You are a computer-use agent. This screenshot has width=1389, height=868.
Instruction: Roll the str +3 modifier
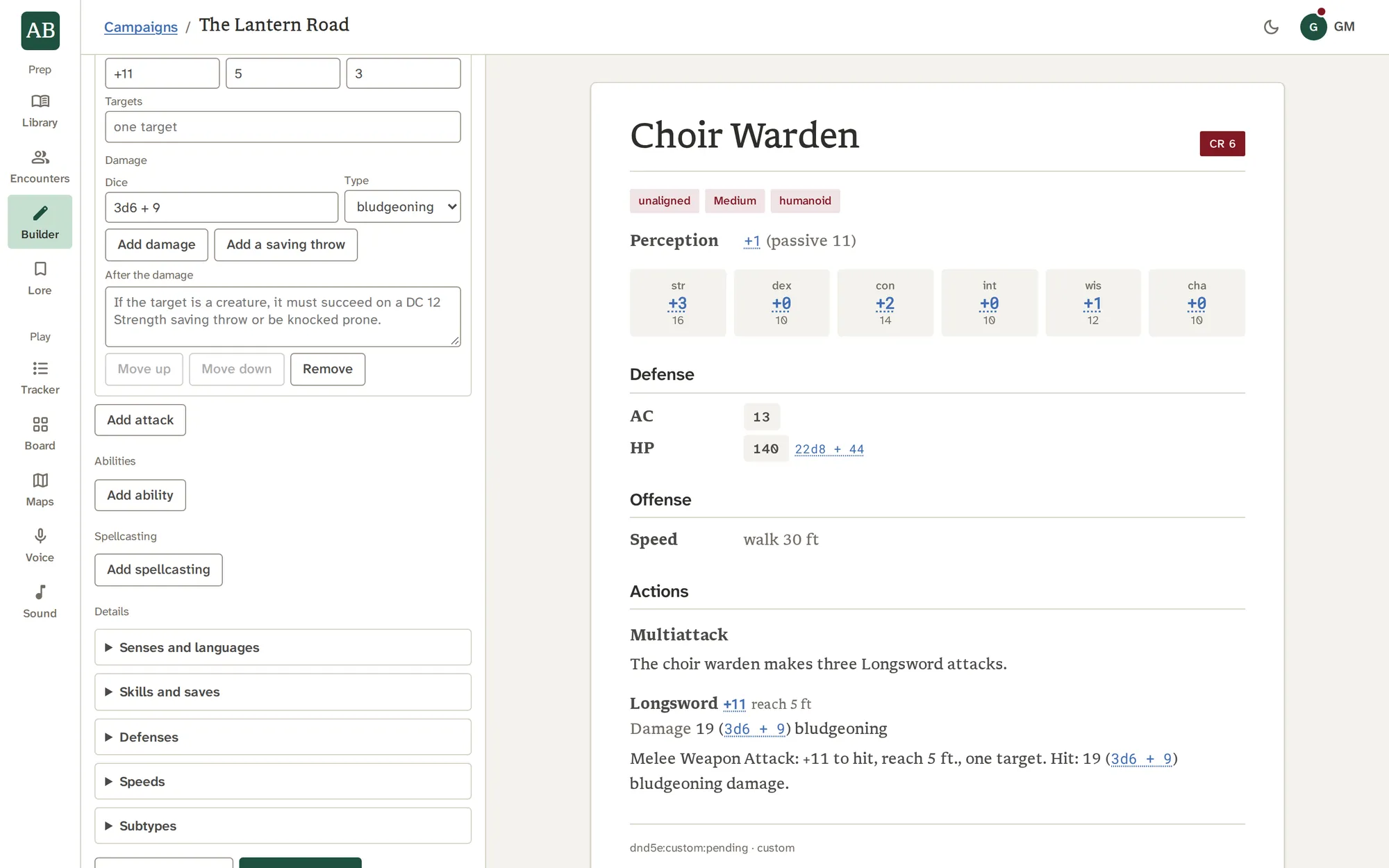tap(678, 304)
